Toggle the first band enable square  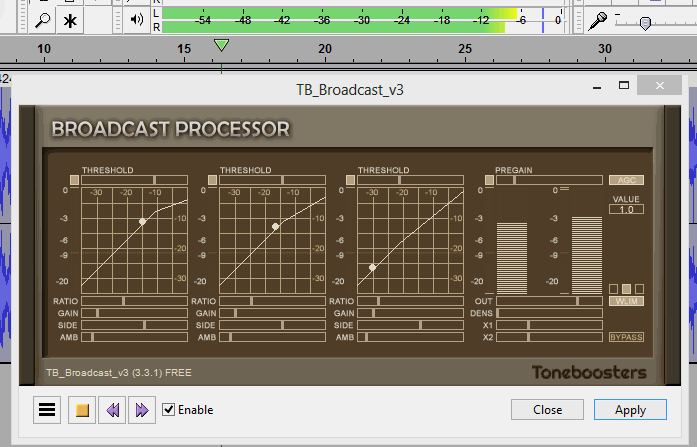pyautogui.click(x=74, y=180)
